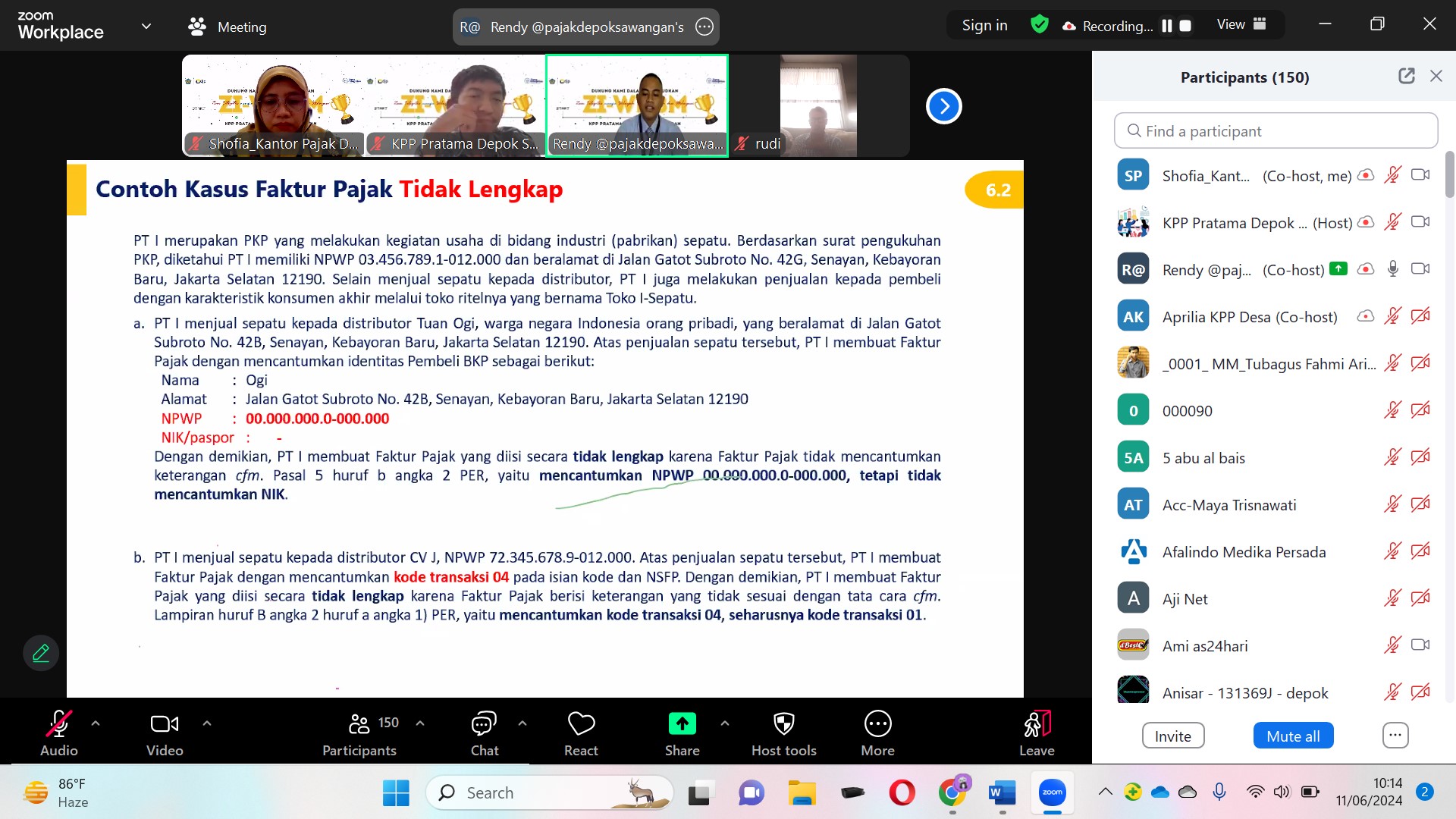This screenshot has height=819, width=1456.
Task: Open the Chat panel icon
Action: 484,724
